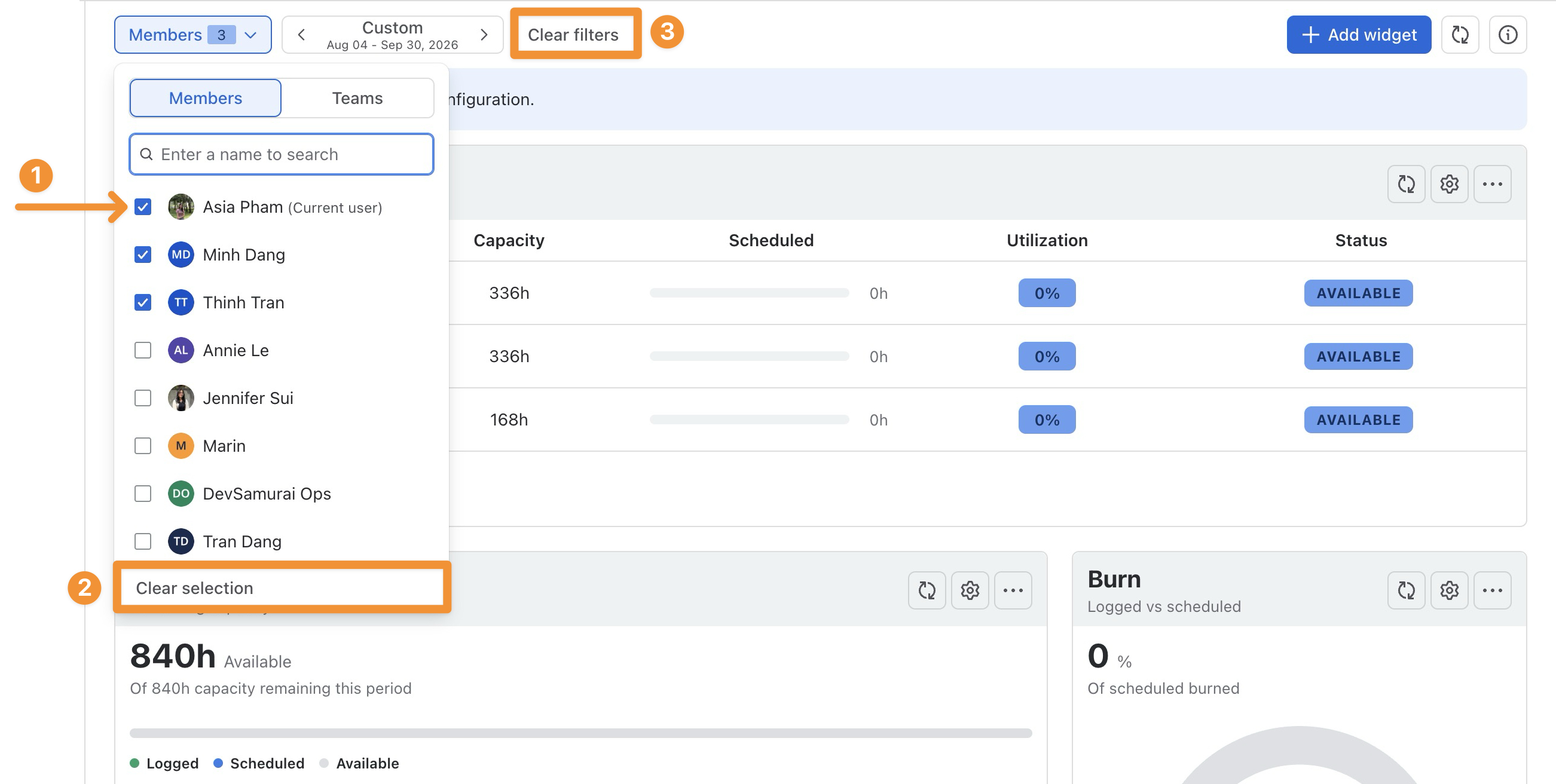Image resolution: width=1556 pixels, height=784 pixels.
Task: Click Jennifer Sui's avatar photo
Action: pos(181,398)
